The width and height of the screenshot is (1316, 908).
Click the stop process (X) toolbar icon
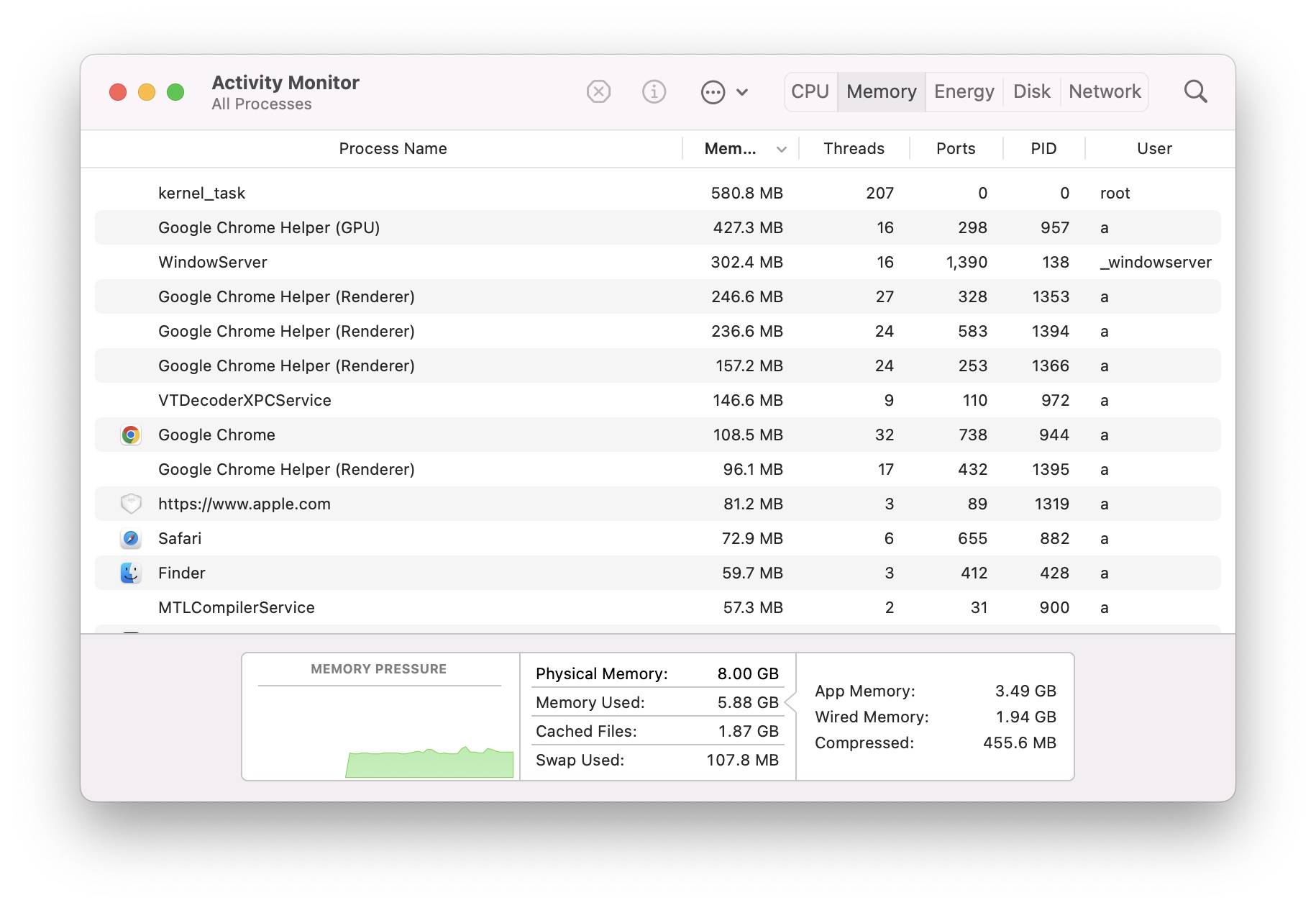[x=598, y=92]
